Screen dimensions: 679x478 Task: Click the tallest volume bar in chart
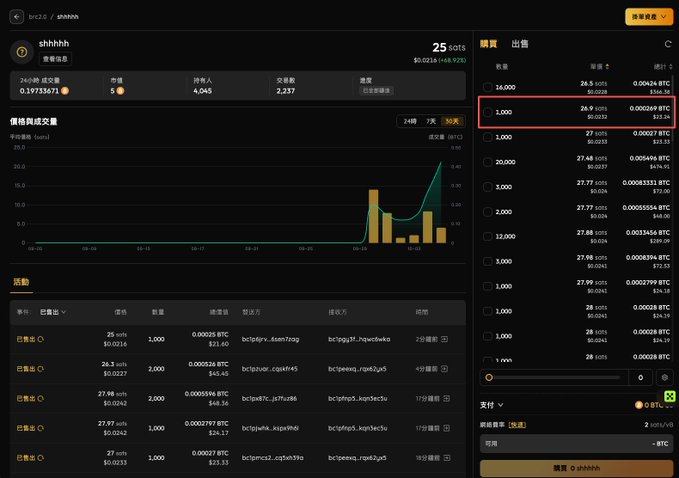[373, 216]
